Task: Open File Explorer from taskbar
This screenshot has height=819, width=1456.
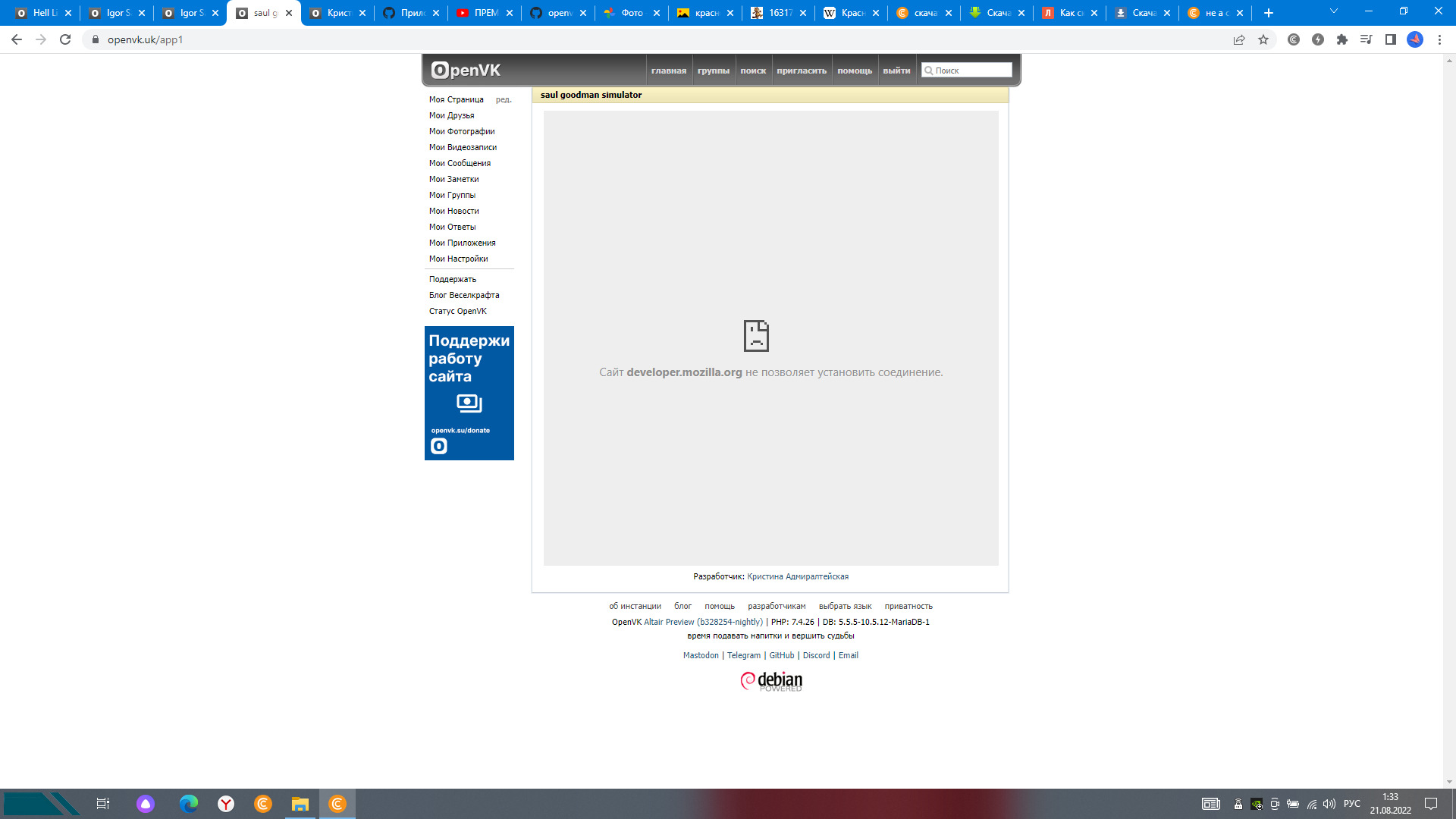Action: (300, 804)
